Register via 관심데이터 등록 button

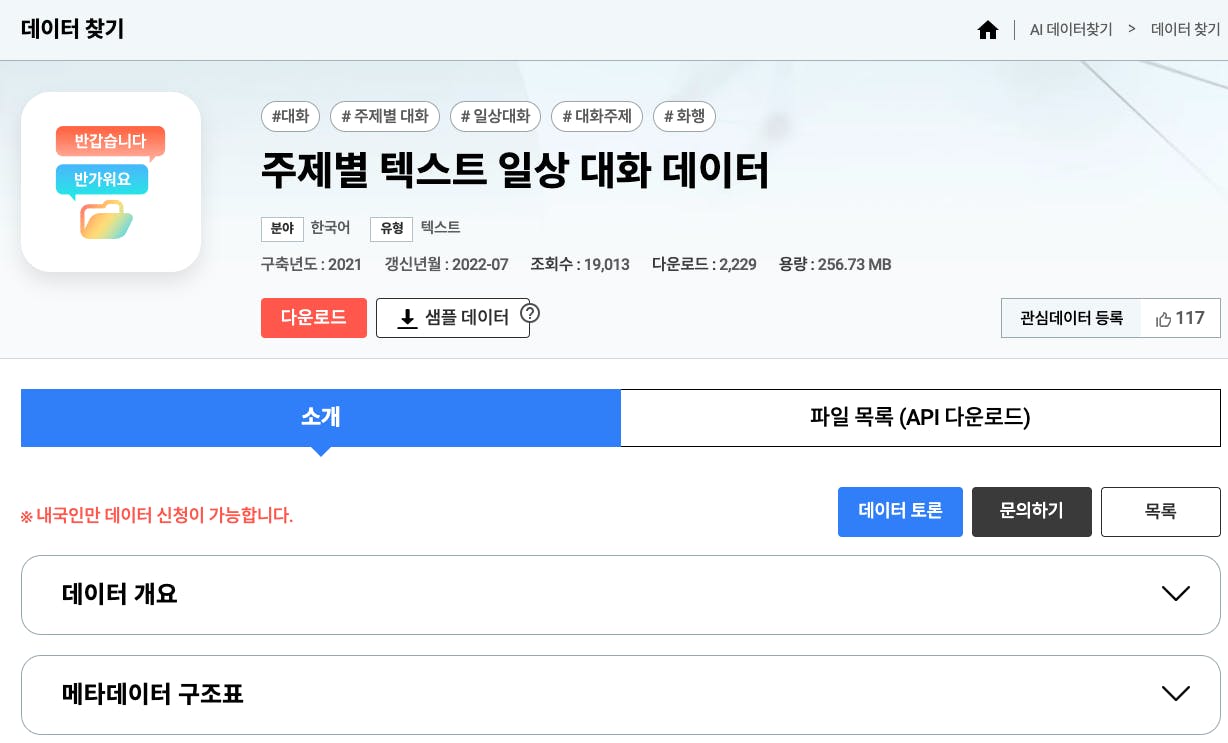pos(1071,318)
